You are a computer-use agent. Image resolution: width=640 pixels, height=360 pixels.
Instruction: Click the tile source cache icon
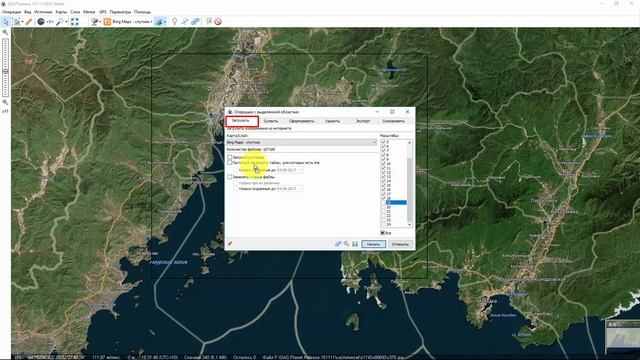click(x=94, y=22)
